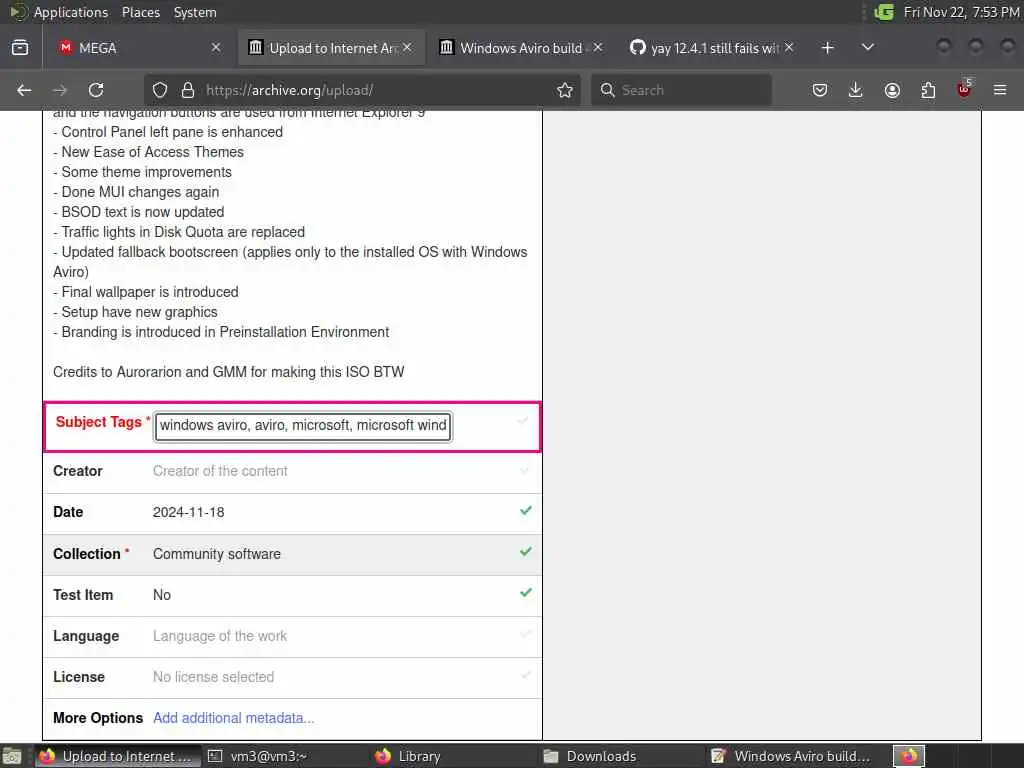Click the green checkmark in Collection row

(526, 552)
